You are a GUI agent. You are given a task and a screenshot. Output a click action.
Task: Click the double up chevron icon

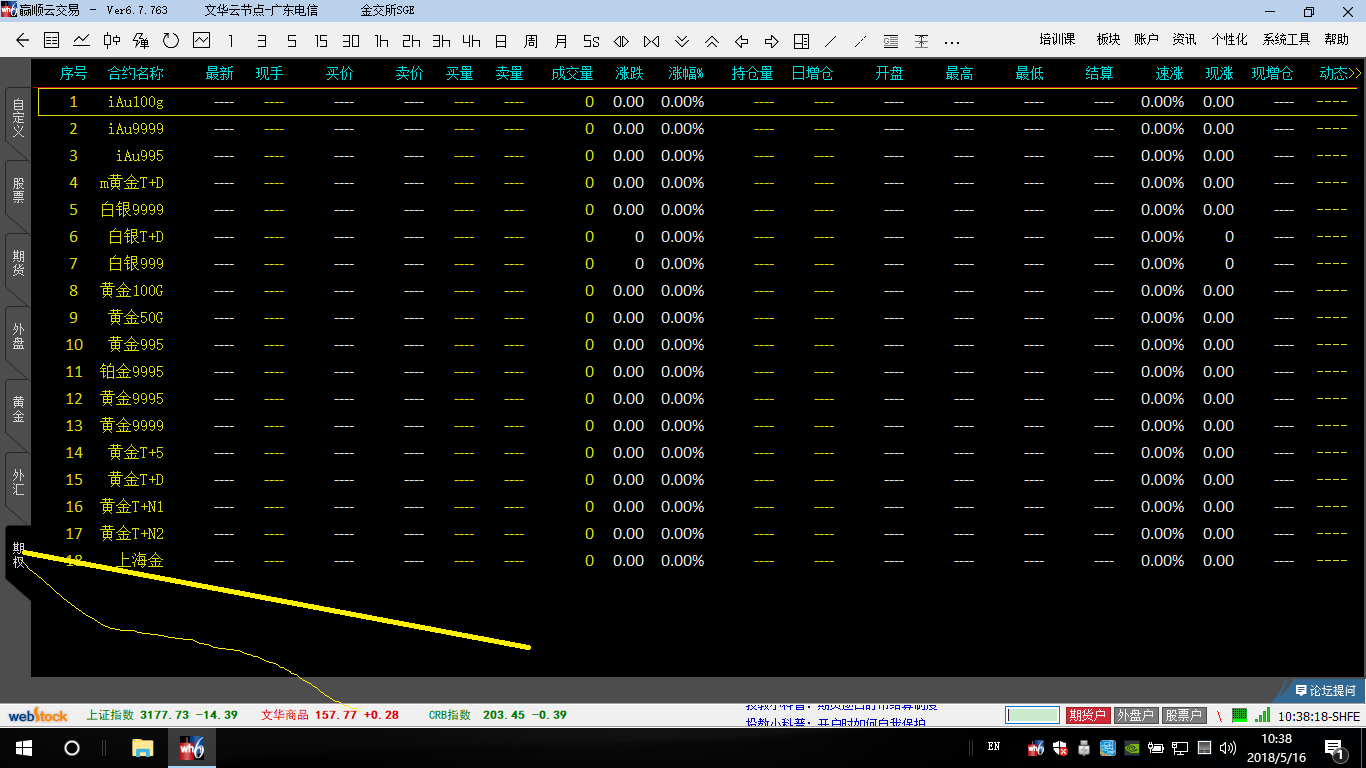[x=711, y=41]
